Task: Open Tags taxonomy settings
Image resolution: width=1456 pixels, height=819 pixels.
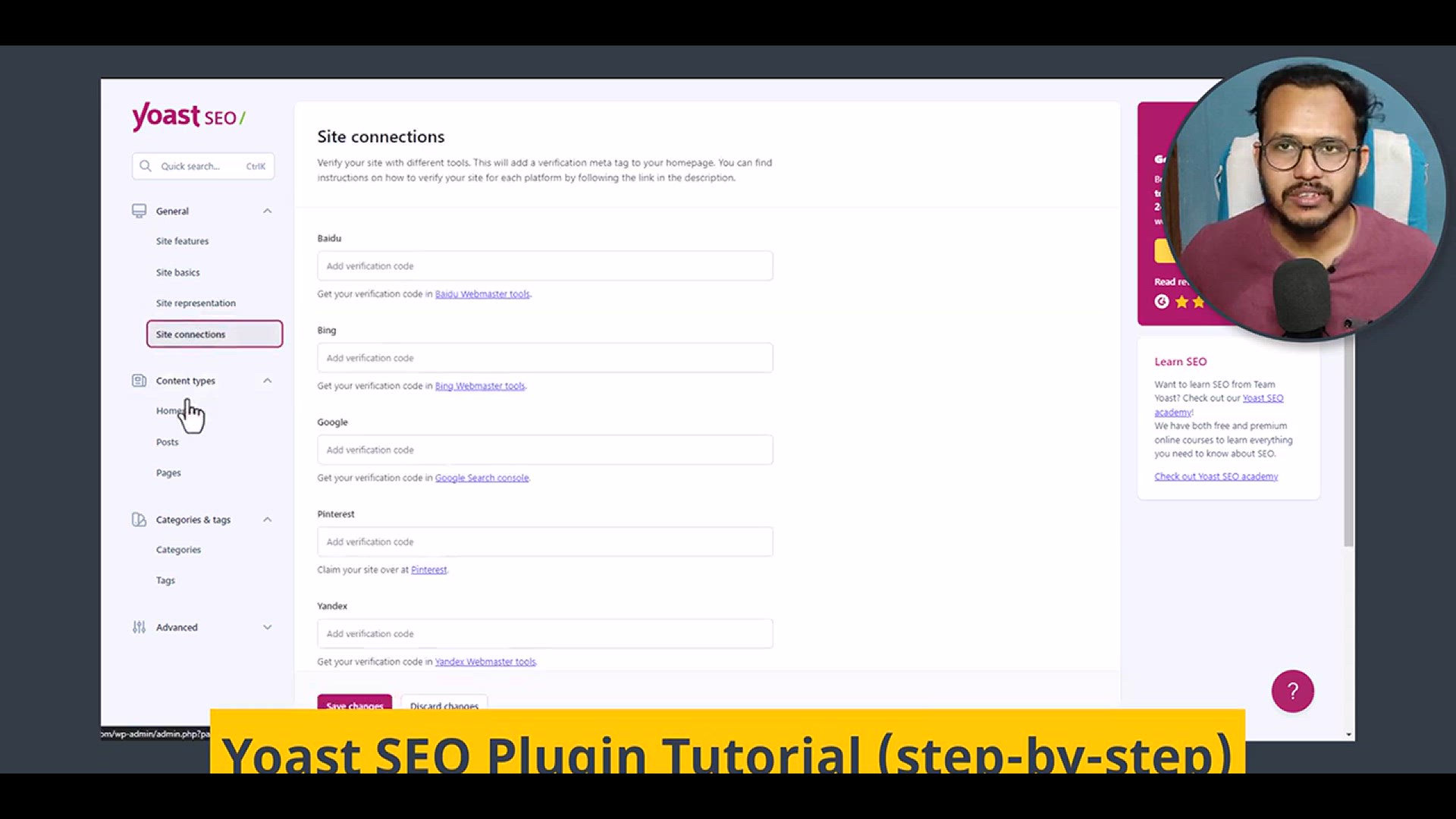Action: (x=165, y=581)
